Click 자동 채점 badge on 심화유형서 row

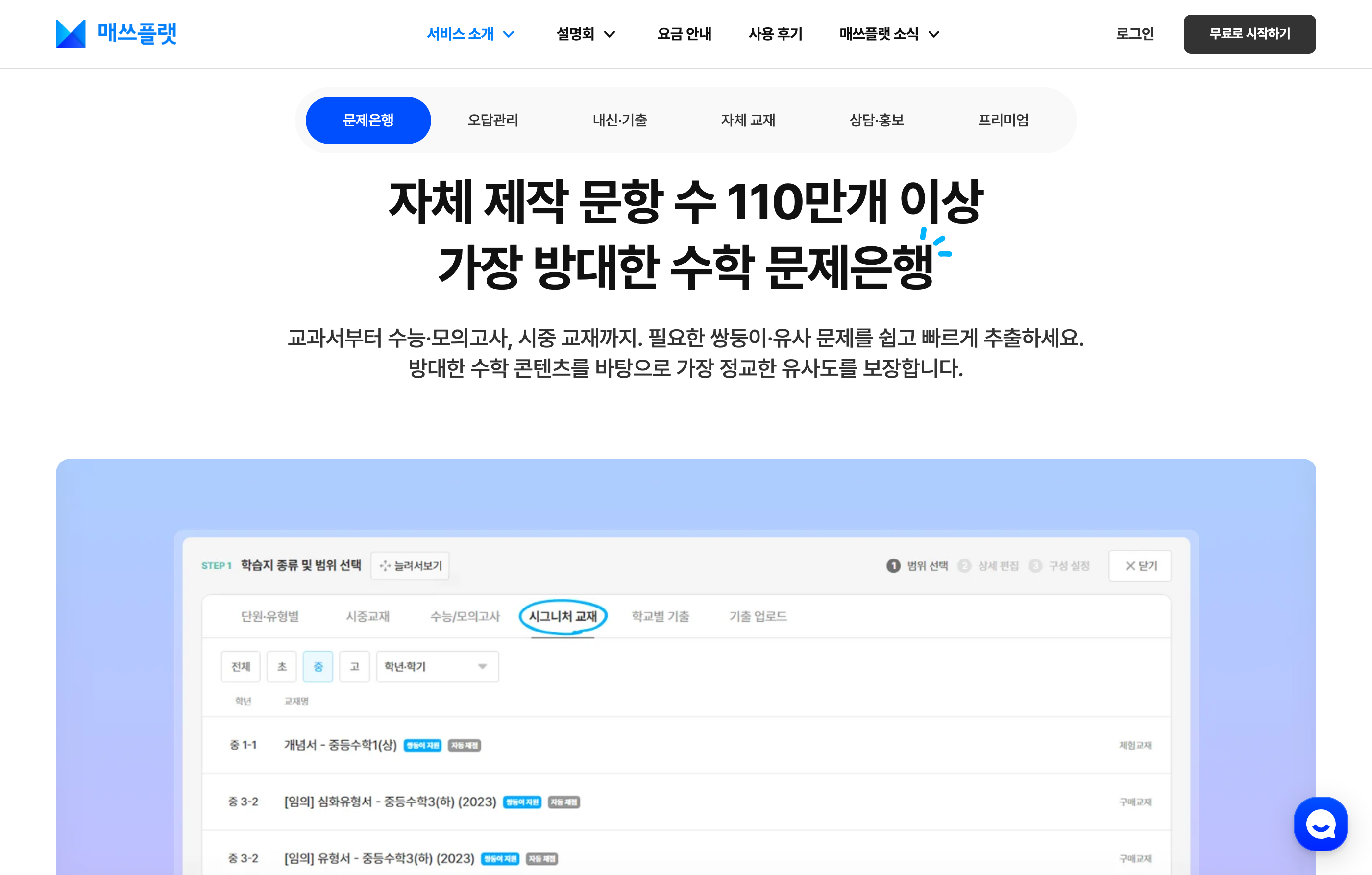click(x=563, y=802)
